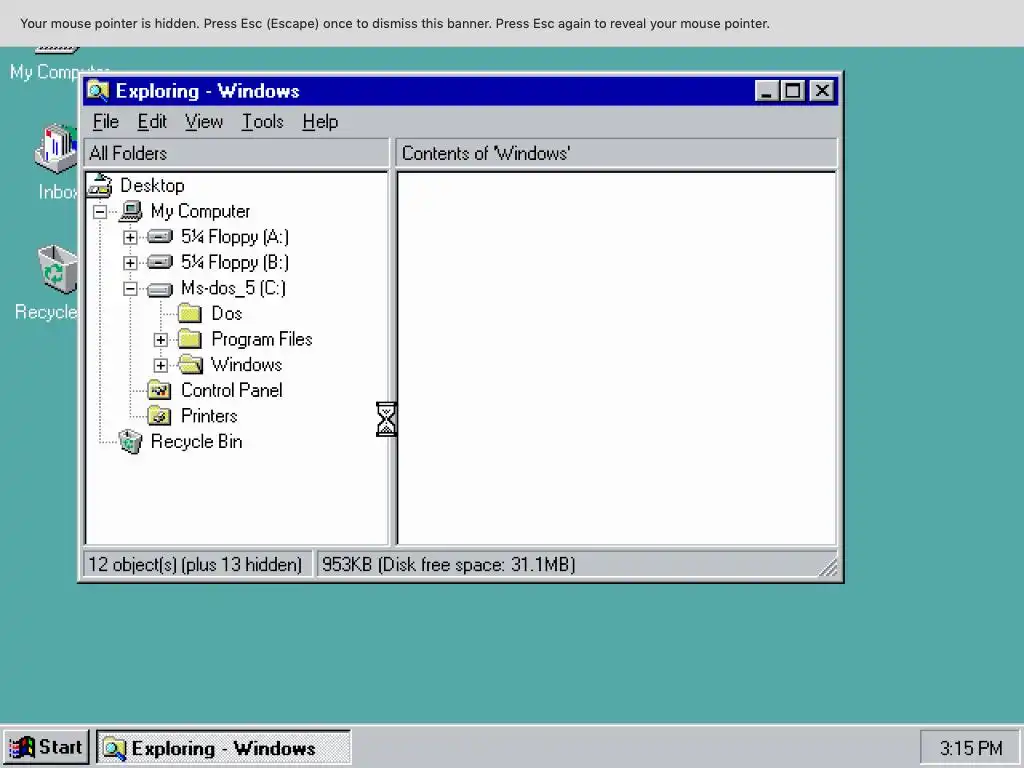The height and width of the screenshot is (768, 1024).
Task: Click the 'Exploring - Windows' taskbar button
Action: 223,748
